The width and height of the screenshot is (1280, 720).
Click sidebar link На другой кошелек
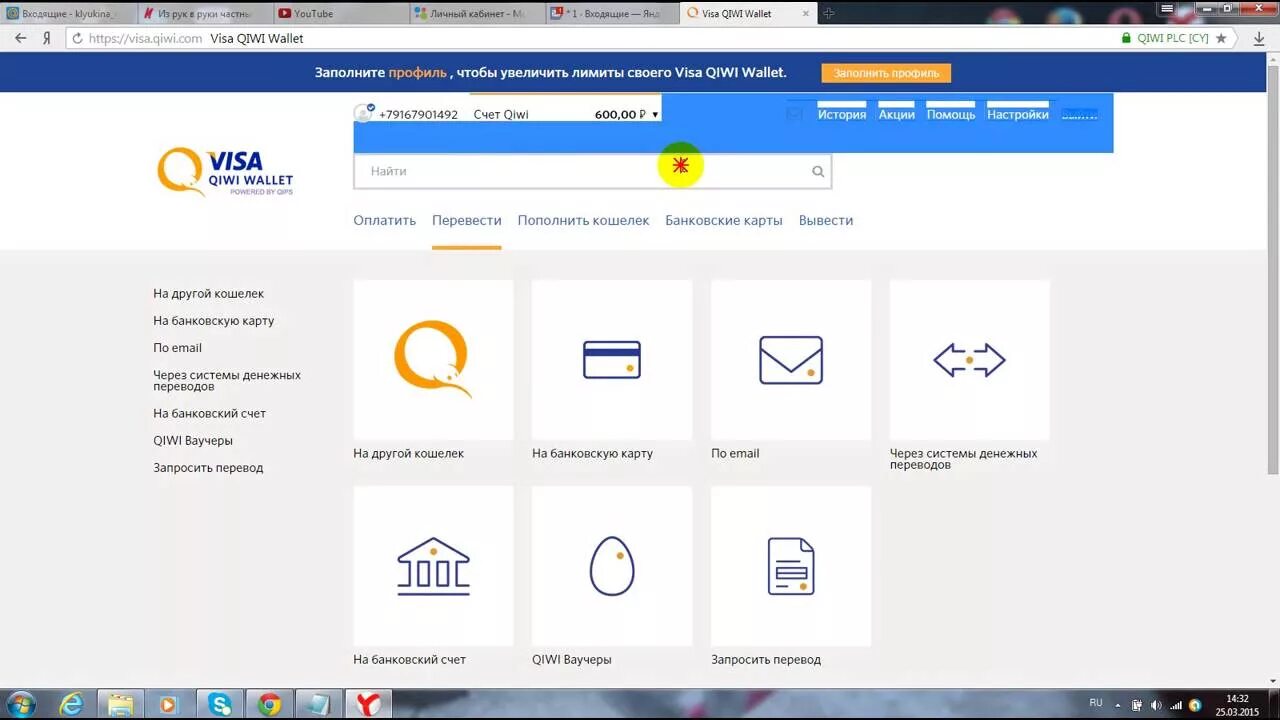209,294
